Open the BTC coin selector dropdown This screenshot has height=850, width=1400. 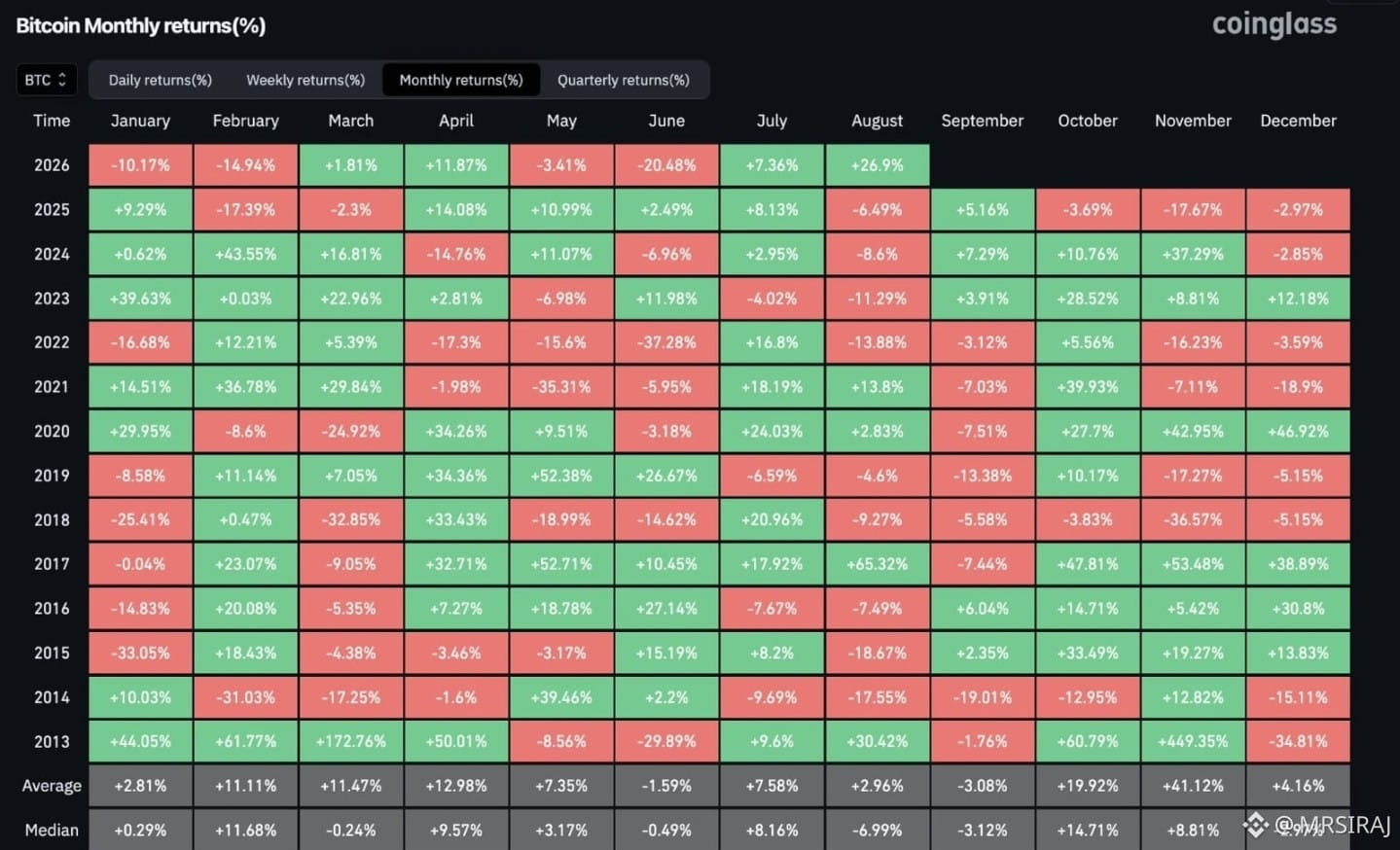pos(47,80)
